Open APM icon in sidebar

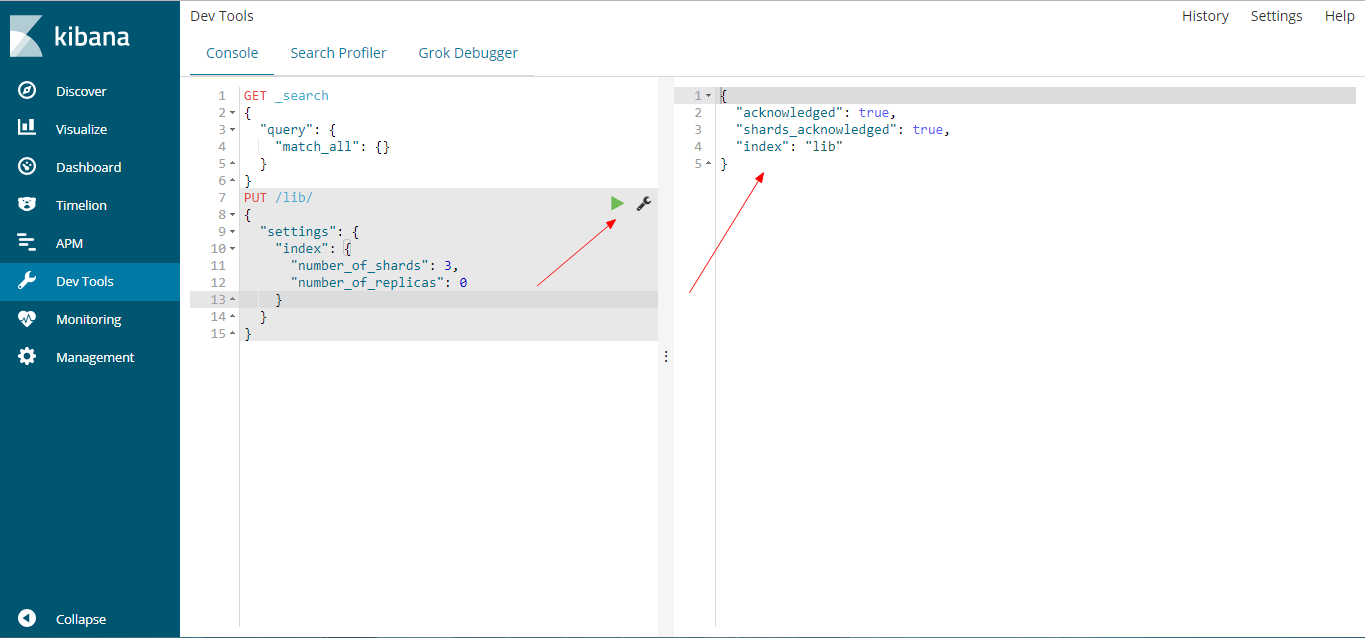(27, 243)
